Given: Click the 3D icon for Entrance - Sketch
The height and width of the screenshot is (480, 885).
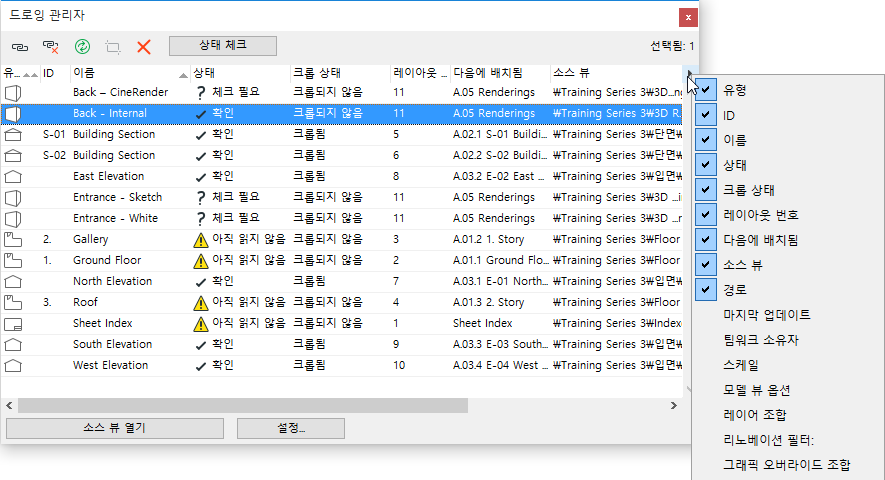Looking at the screenshot, I should coord(13,198).
